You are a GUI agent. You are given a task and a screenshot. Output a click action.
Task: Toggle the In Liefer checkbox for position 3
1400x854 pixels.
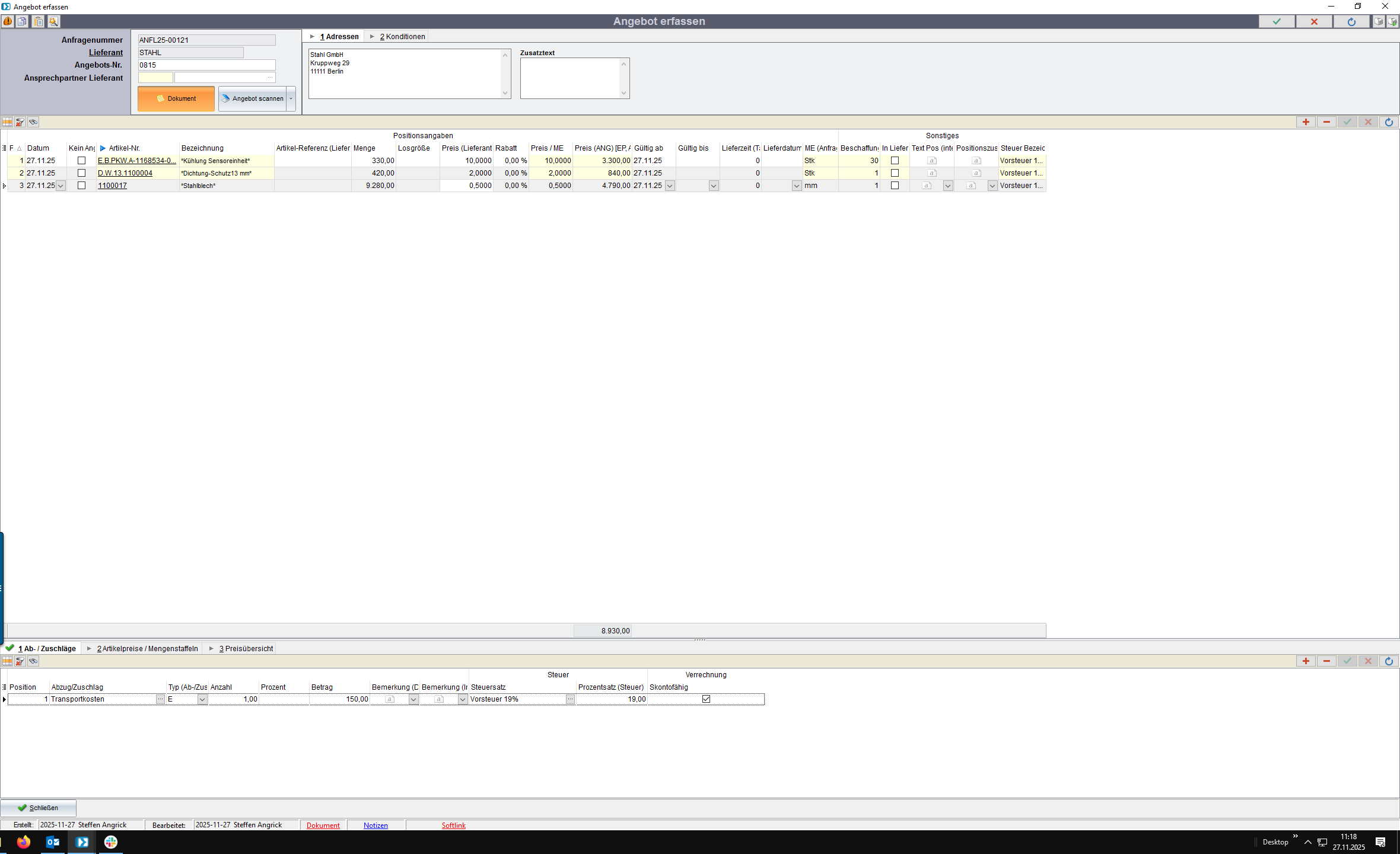(x=895, y=186)
